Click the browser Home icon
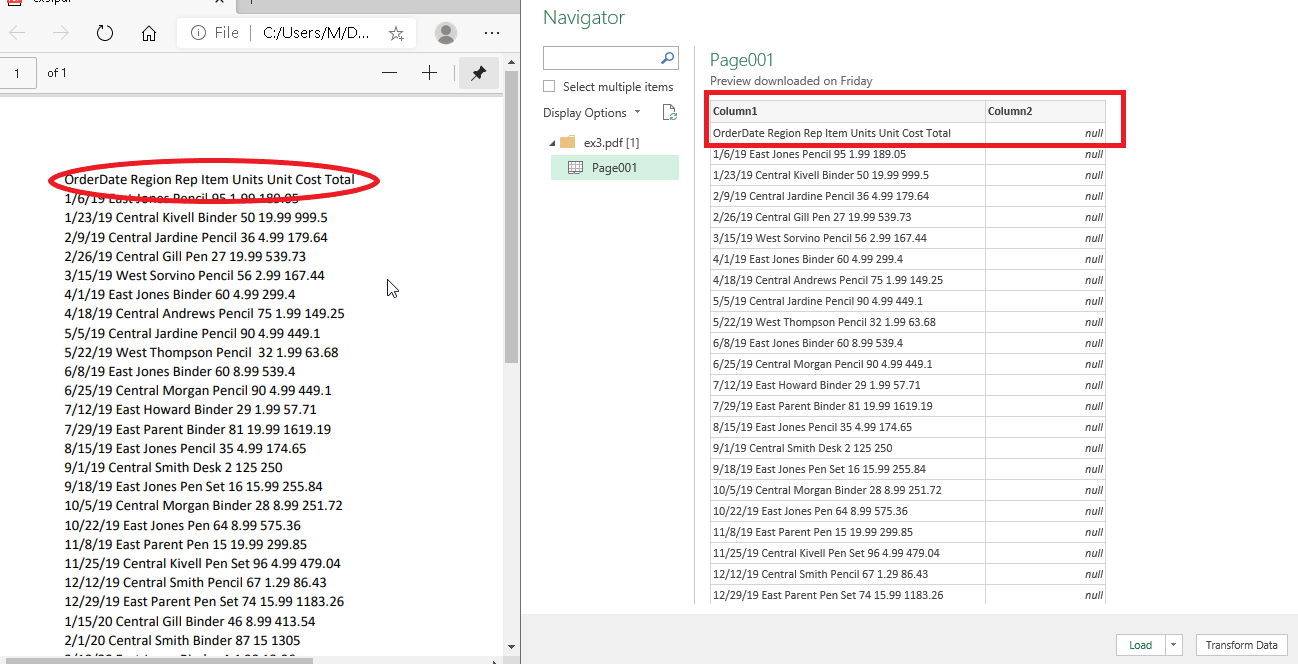Image resolution: width=1298 pixels, height=664 pixels. pyautogui.click(x=148, y=33)
